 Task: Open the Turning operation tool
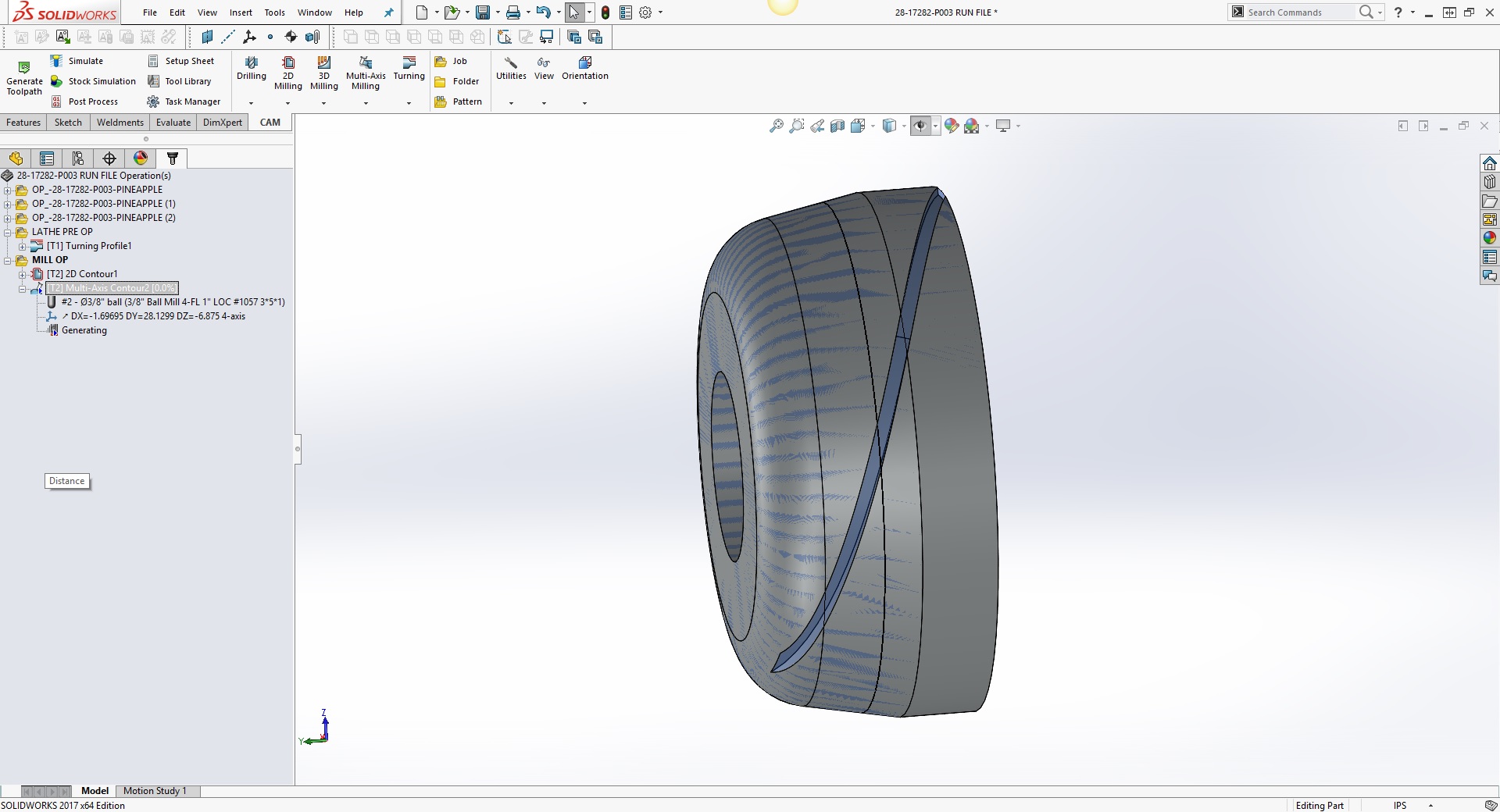pyautogui.click(x=409, y=70)
